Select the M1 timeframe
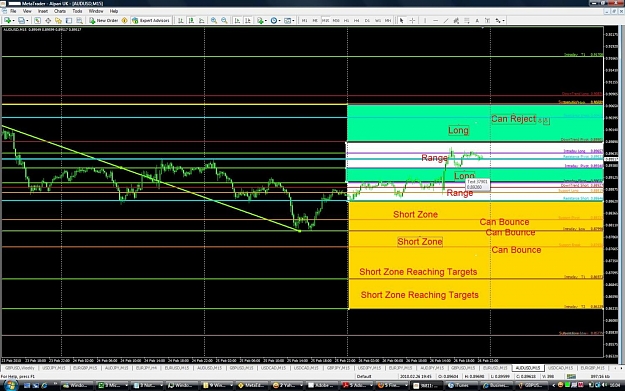Screen dimensions: 625x391 point(305,20)
